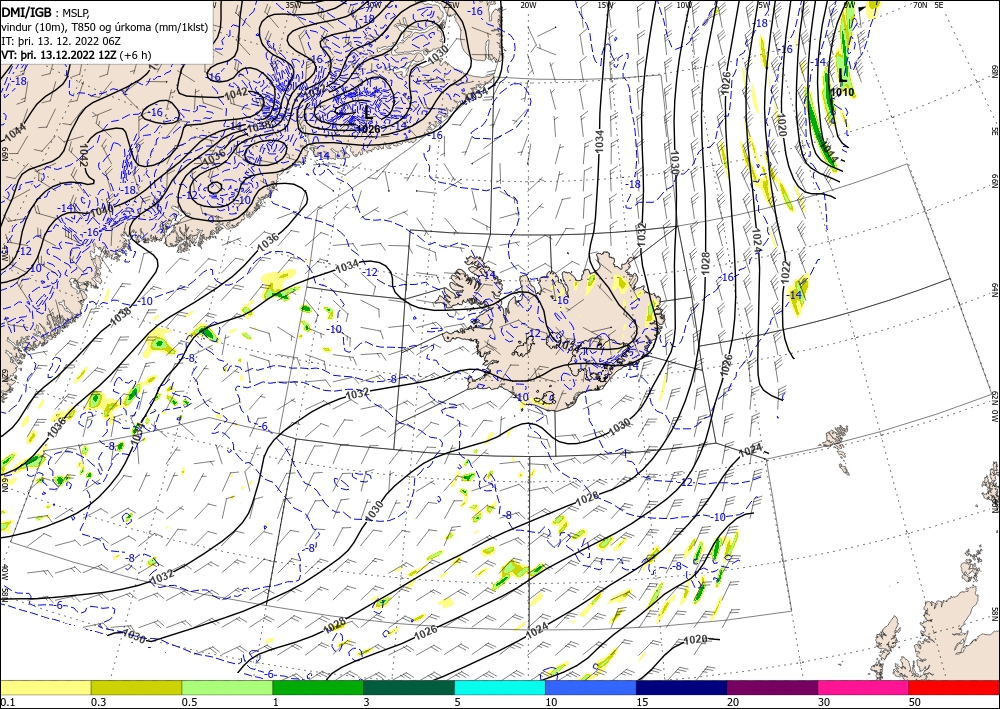Viewport: 1000px width, 709px height.
Task: Click the 10W longitude label at top
Action: pyautogui.click(x=684, y=5)
